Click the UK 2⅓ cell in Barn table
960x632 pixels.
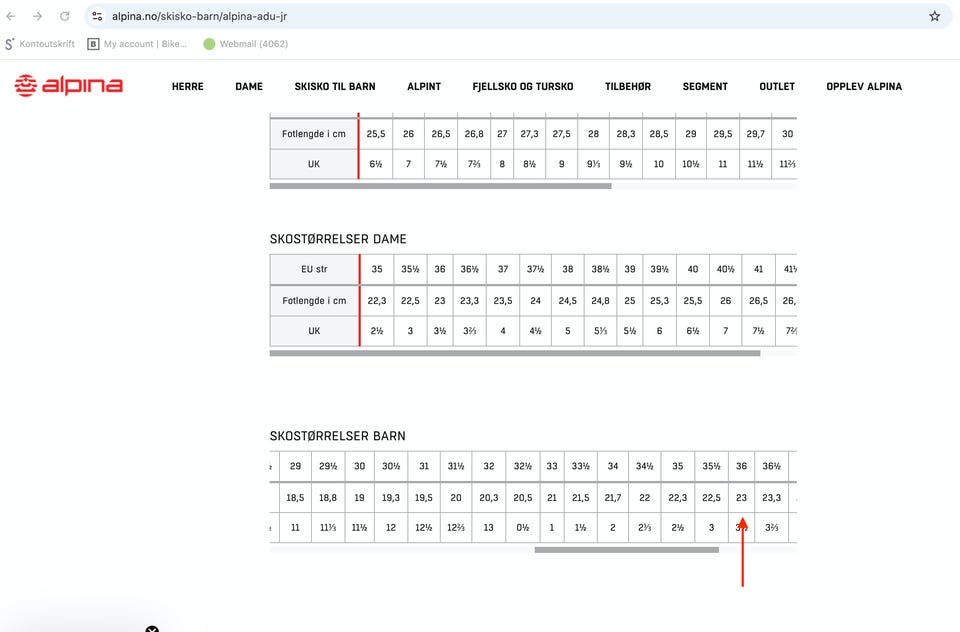(645, 527)
